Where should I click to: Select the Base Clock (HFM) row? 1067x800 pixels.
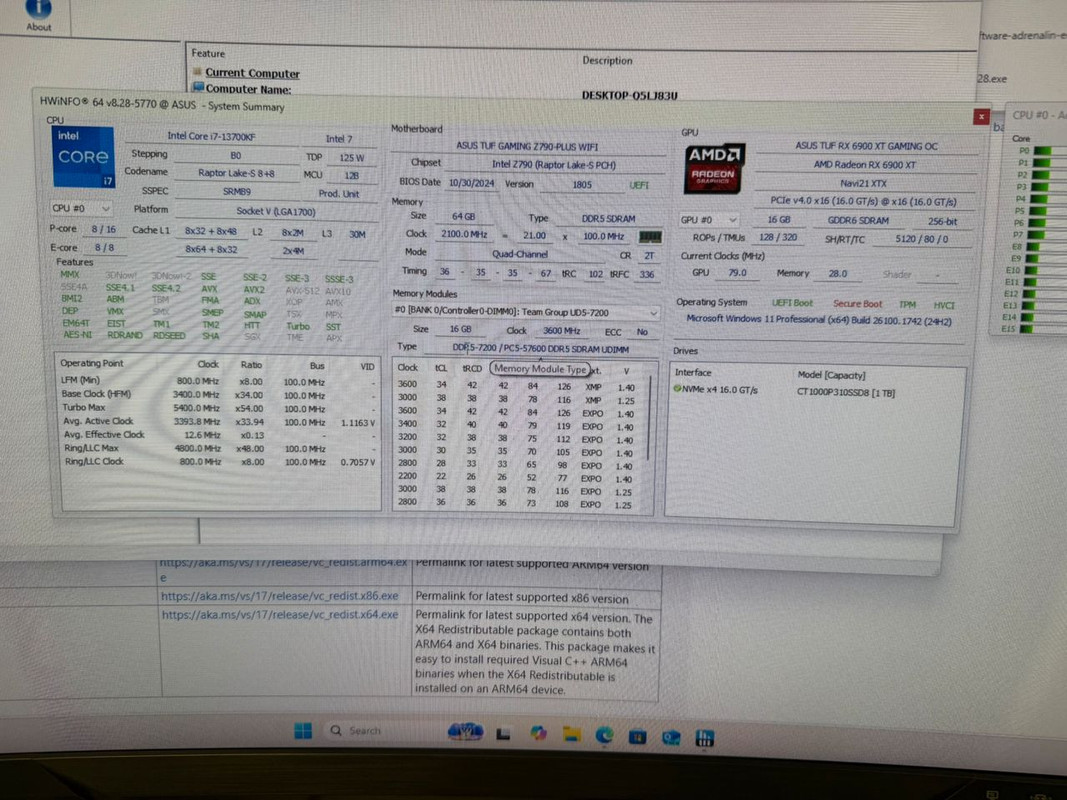[x=218, y=395]
